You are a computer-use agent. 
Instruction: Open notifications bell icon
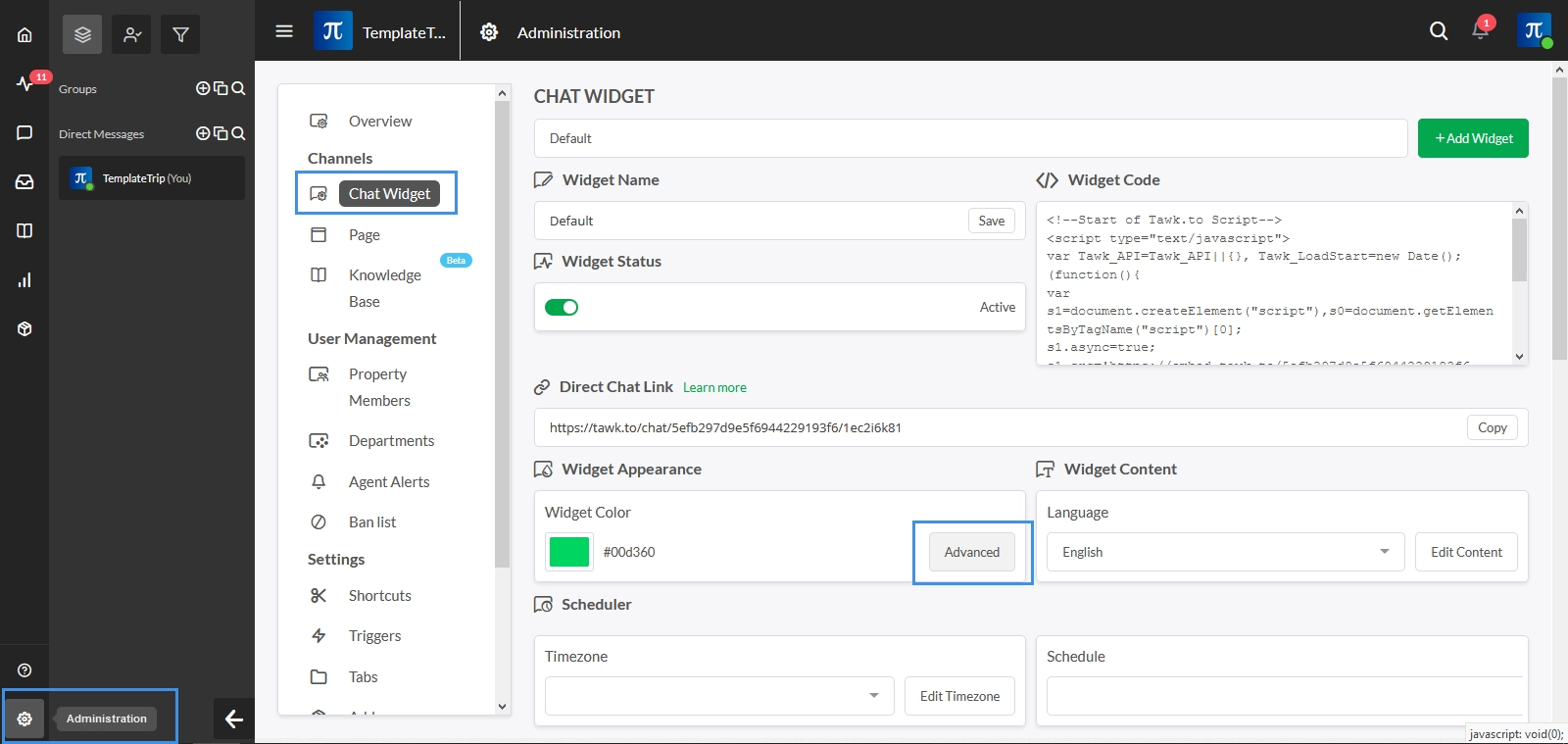[x=1481, y=30]
